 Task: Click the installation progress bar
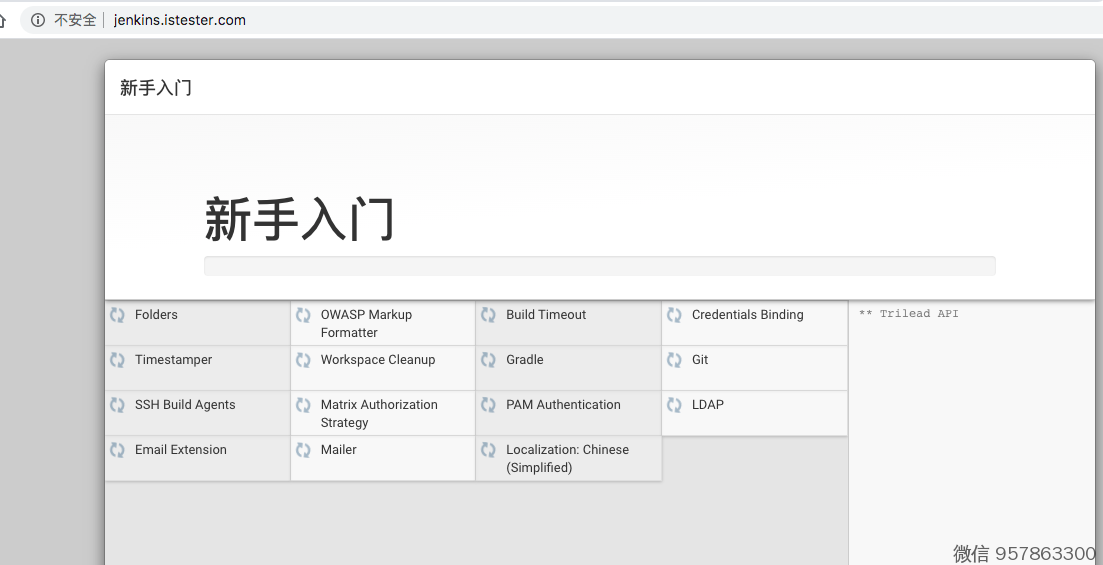(599, 266)
